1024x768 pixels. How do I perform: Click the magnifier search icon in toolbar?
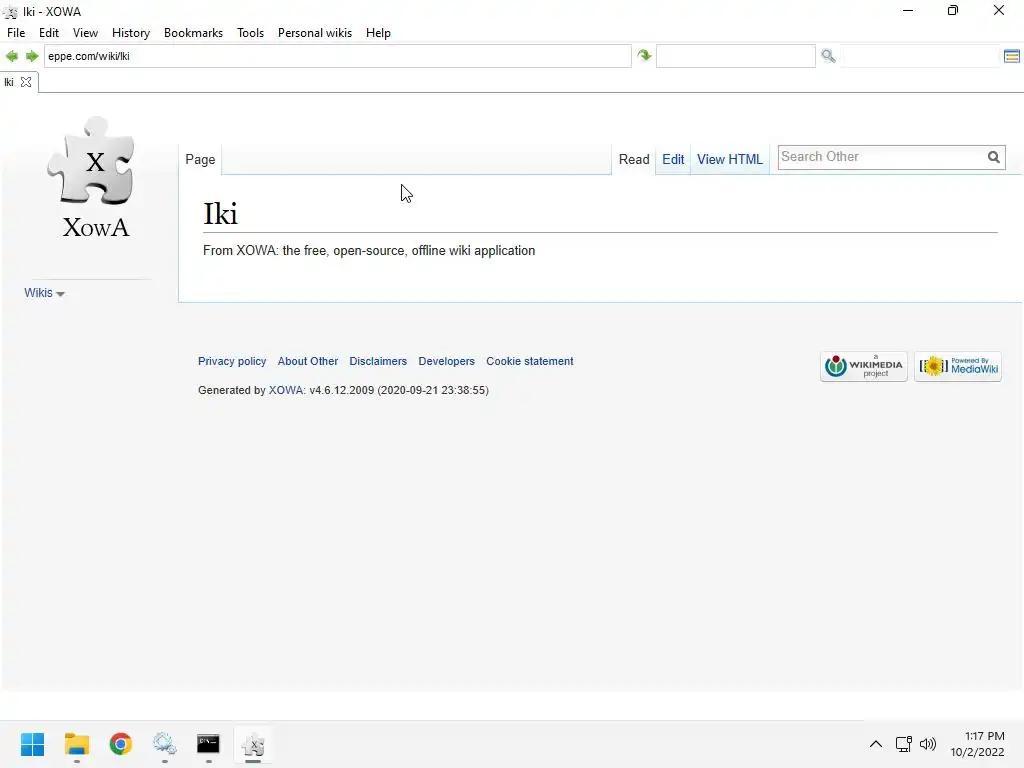[828, 56]
